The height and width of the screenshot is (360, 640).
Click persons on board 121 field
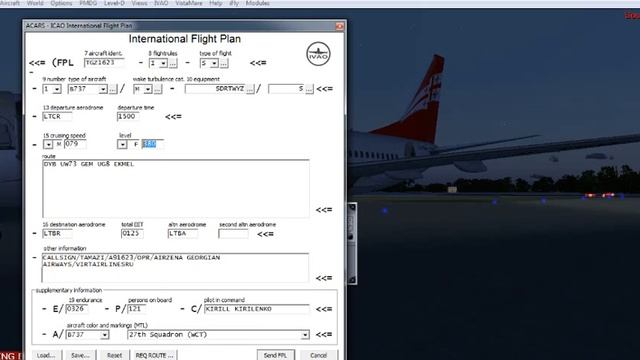click(x=136, y=309)
